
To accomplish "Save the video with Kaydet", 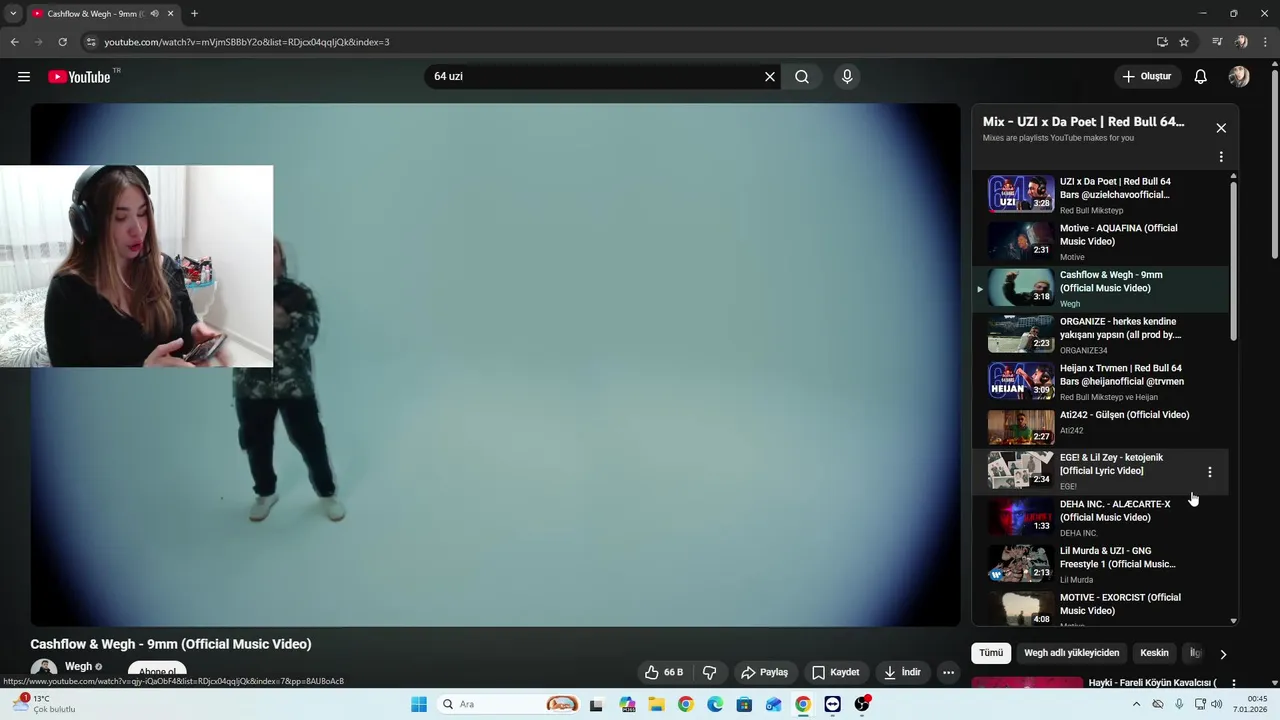I will pos(836,673).
